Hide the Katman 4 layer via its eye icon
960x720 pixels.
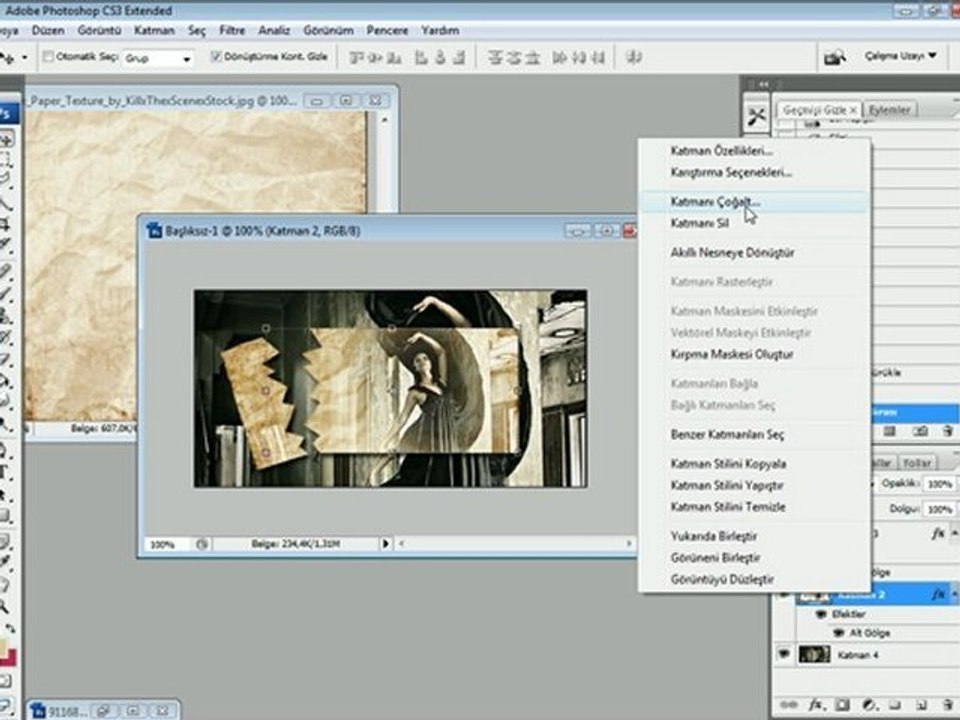[x=784, y=654]
